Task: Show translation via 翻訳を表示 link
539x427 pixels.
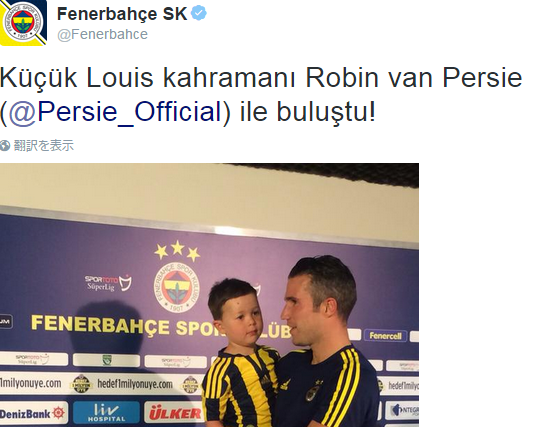Action: pos(43,145)
